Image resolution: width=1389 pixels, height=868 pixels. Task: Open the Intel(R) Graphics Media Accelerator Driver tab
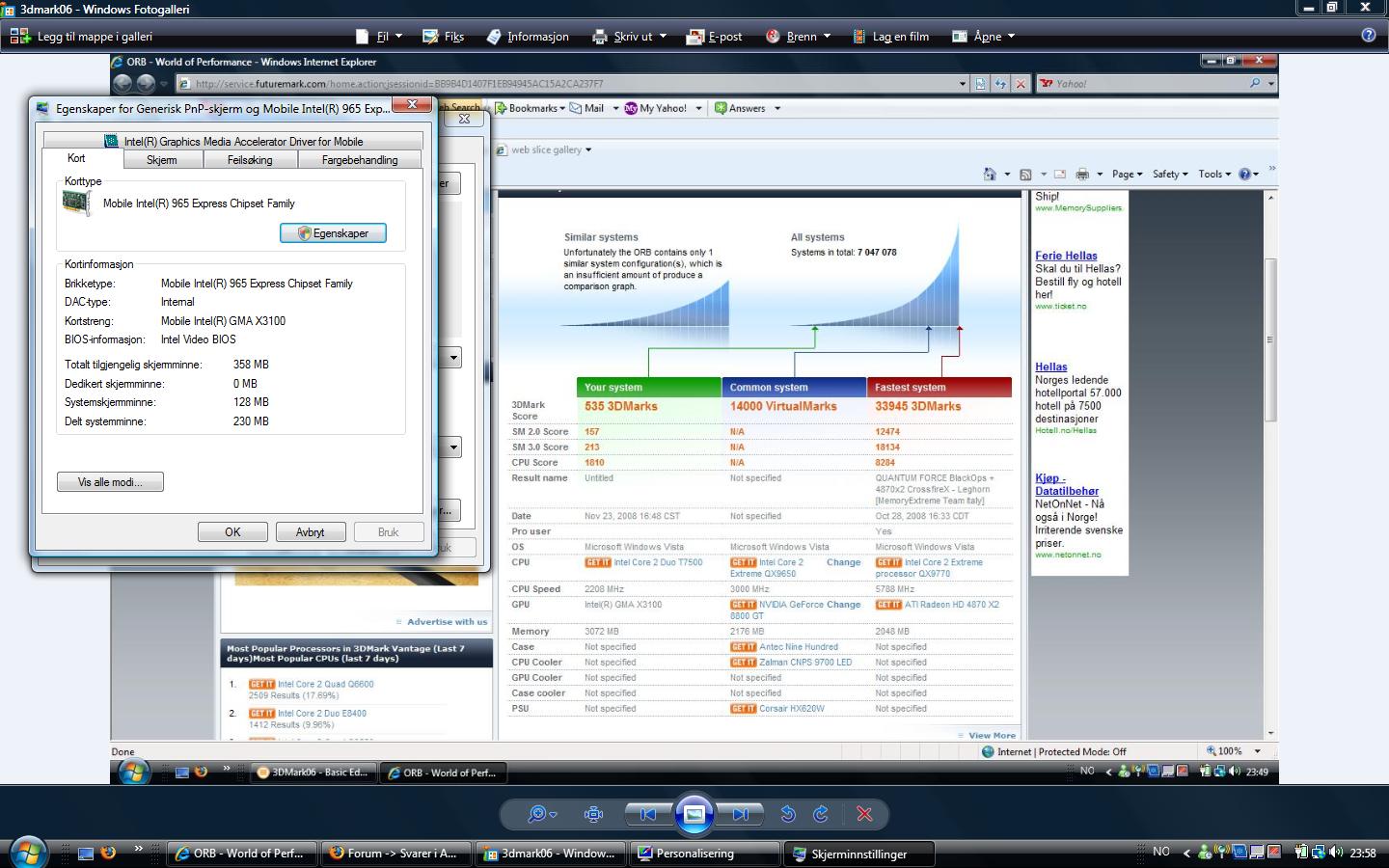click(233, 141)
